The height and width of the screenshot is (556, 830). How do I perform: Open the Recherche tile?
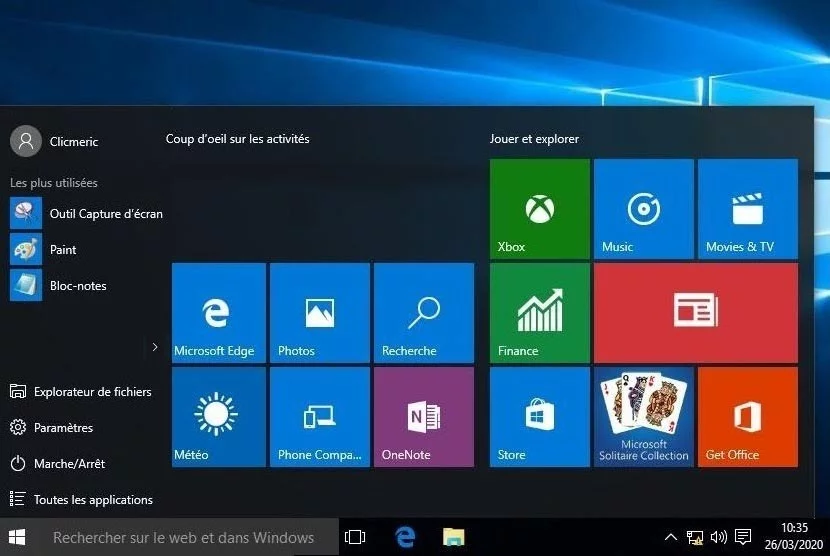424,313
